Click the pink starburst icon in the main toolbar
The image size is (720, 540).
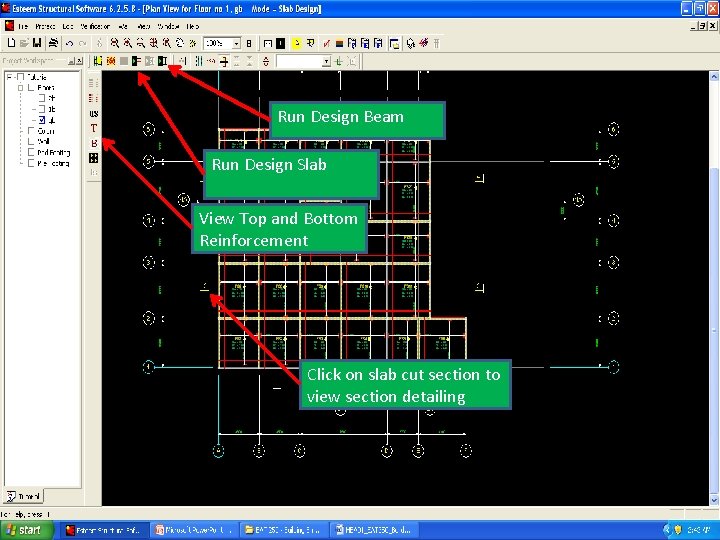click(423, 43)
